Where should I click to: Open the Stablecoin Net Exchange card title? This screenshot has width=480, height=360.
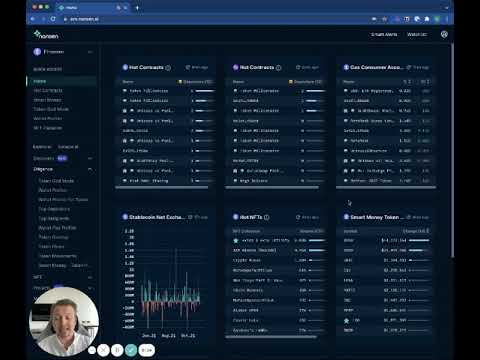point(157,217)
